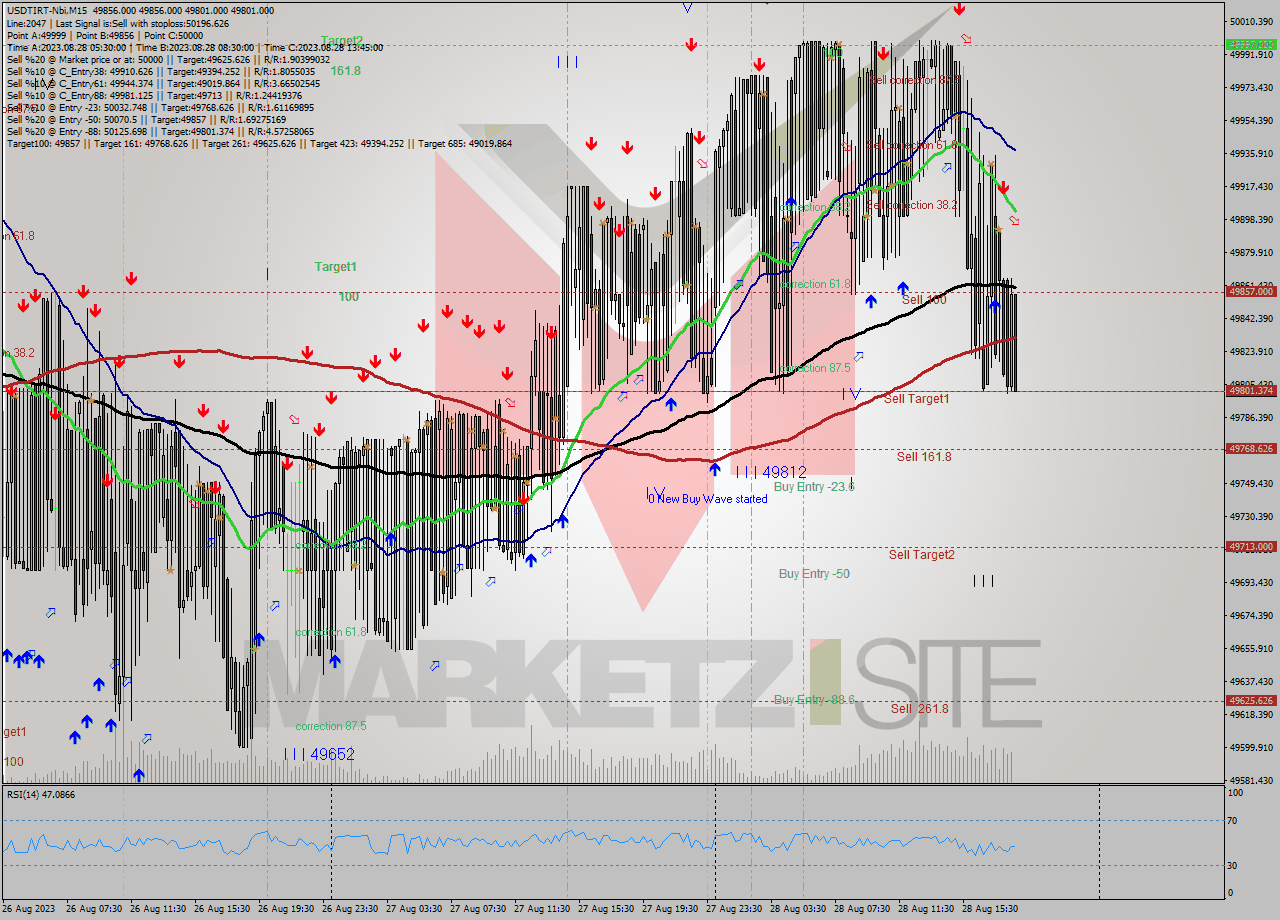Click the green price tag at the top of the price axis

point(1251,44)
